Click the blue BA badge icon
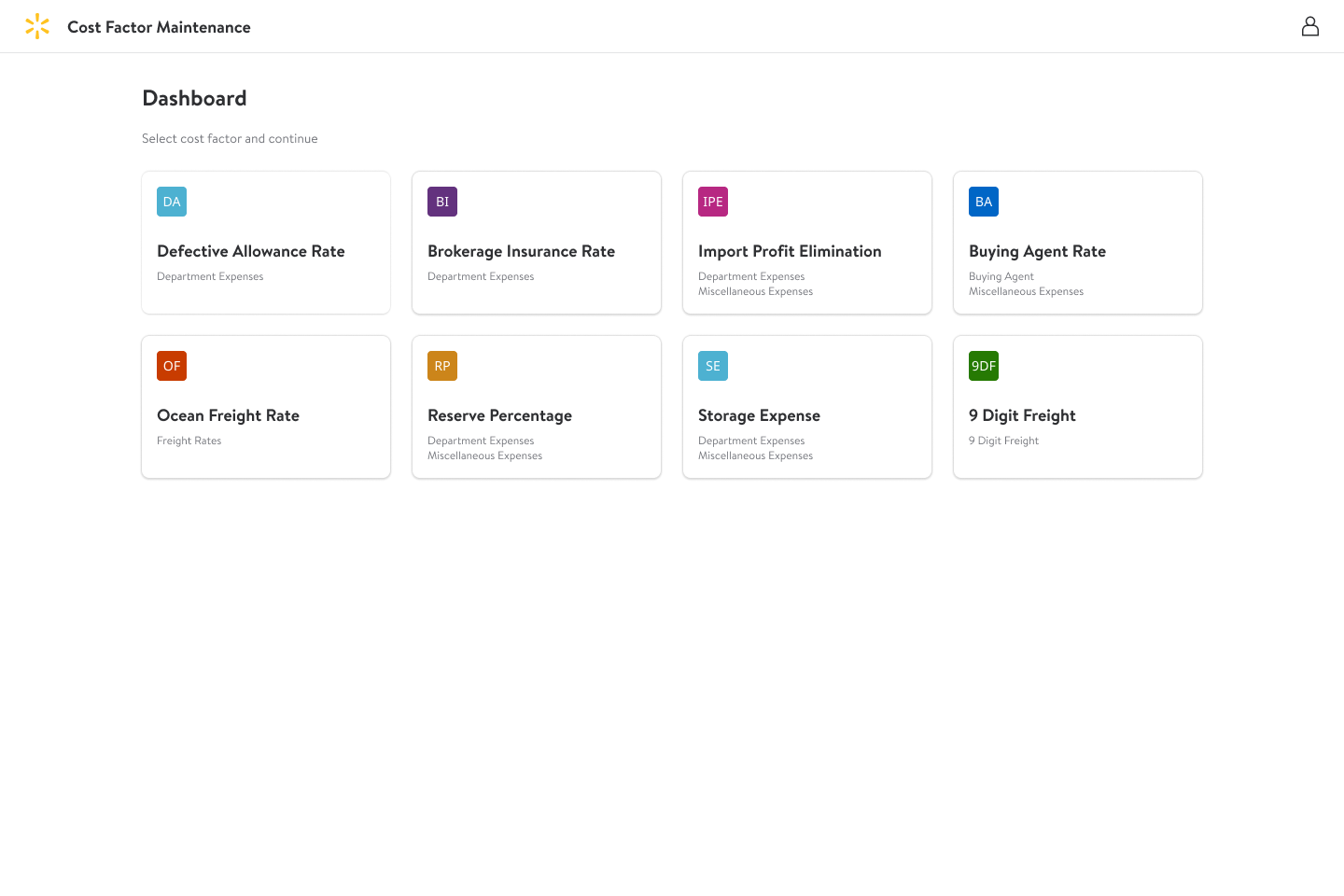Viewport: 1344px width, 896px height. pos(984,202)
